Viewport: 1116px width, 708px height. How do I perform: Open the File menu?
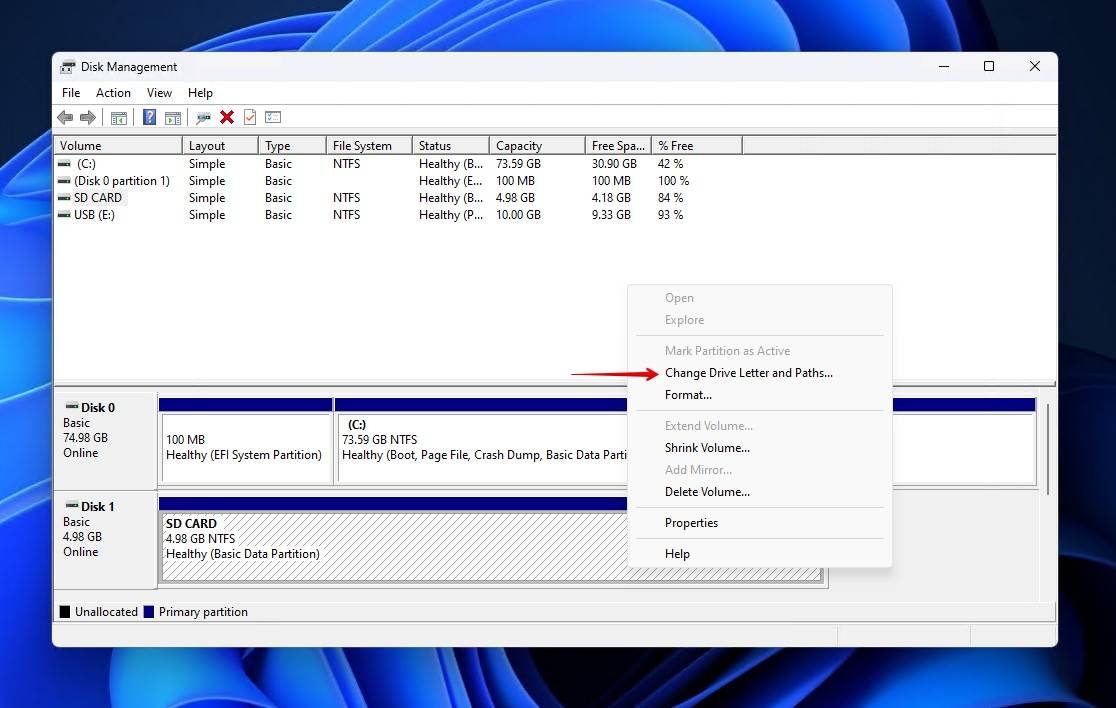coord(71,93)
